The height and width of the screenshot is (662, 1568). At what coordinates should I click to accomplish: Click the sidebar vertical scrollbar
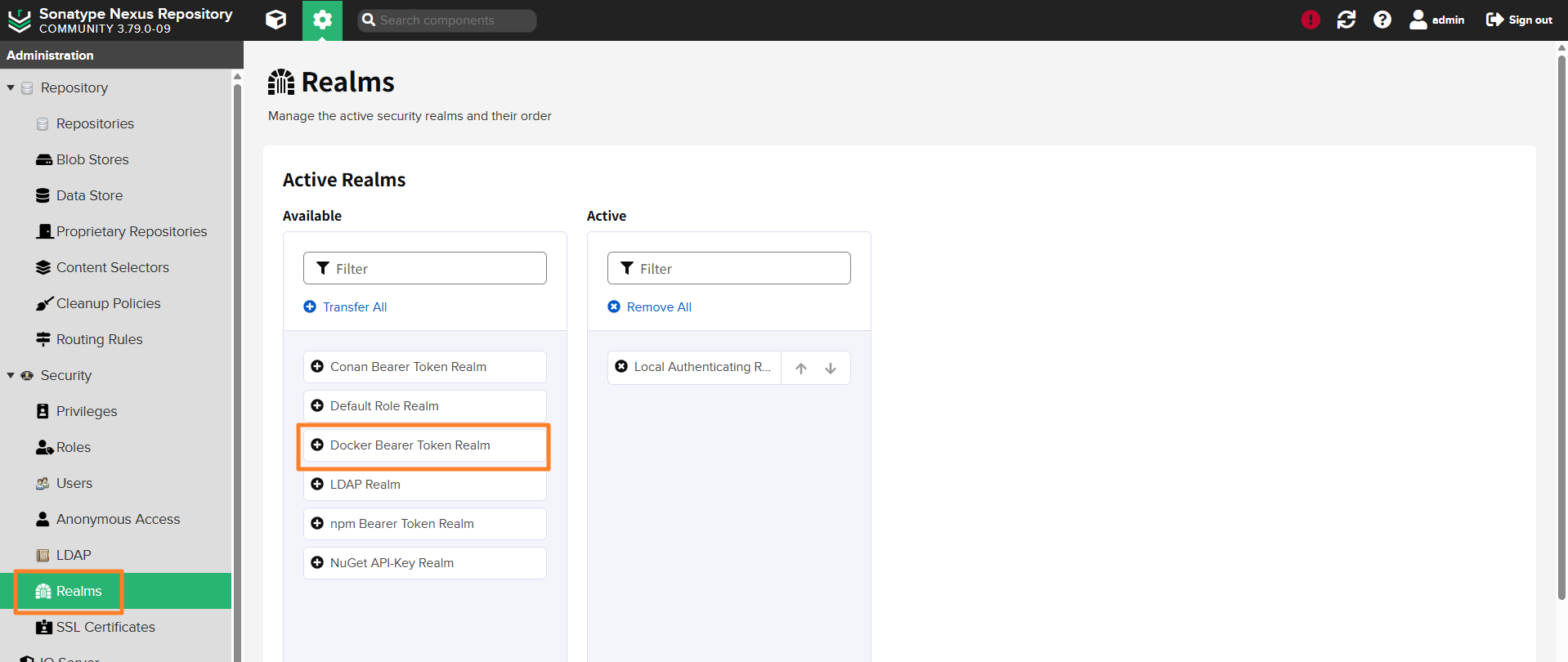click(x=237, y=368)
